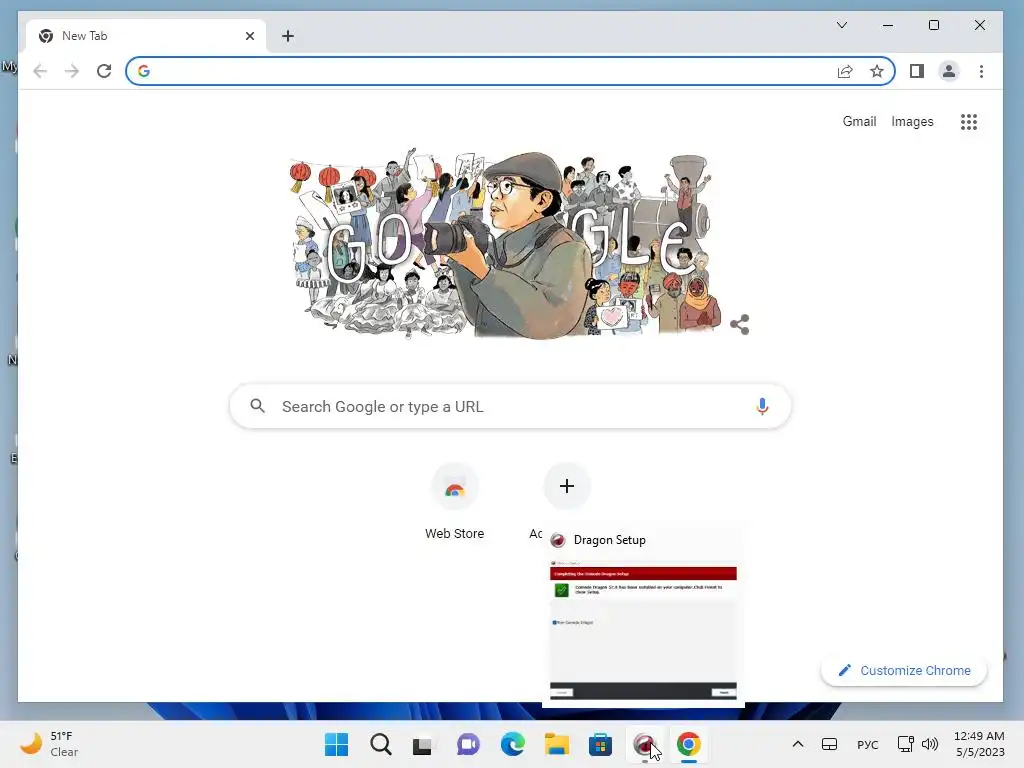Open the Chrome side panel
Viewport: 1024px width, 768px height.
coord(917,71)
